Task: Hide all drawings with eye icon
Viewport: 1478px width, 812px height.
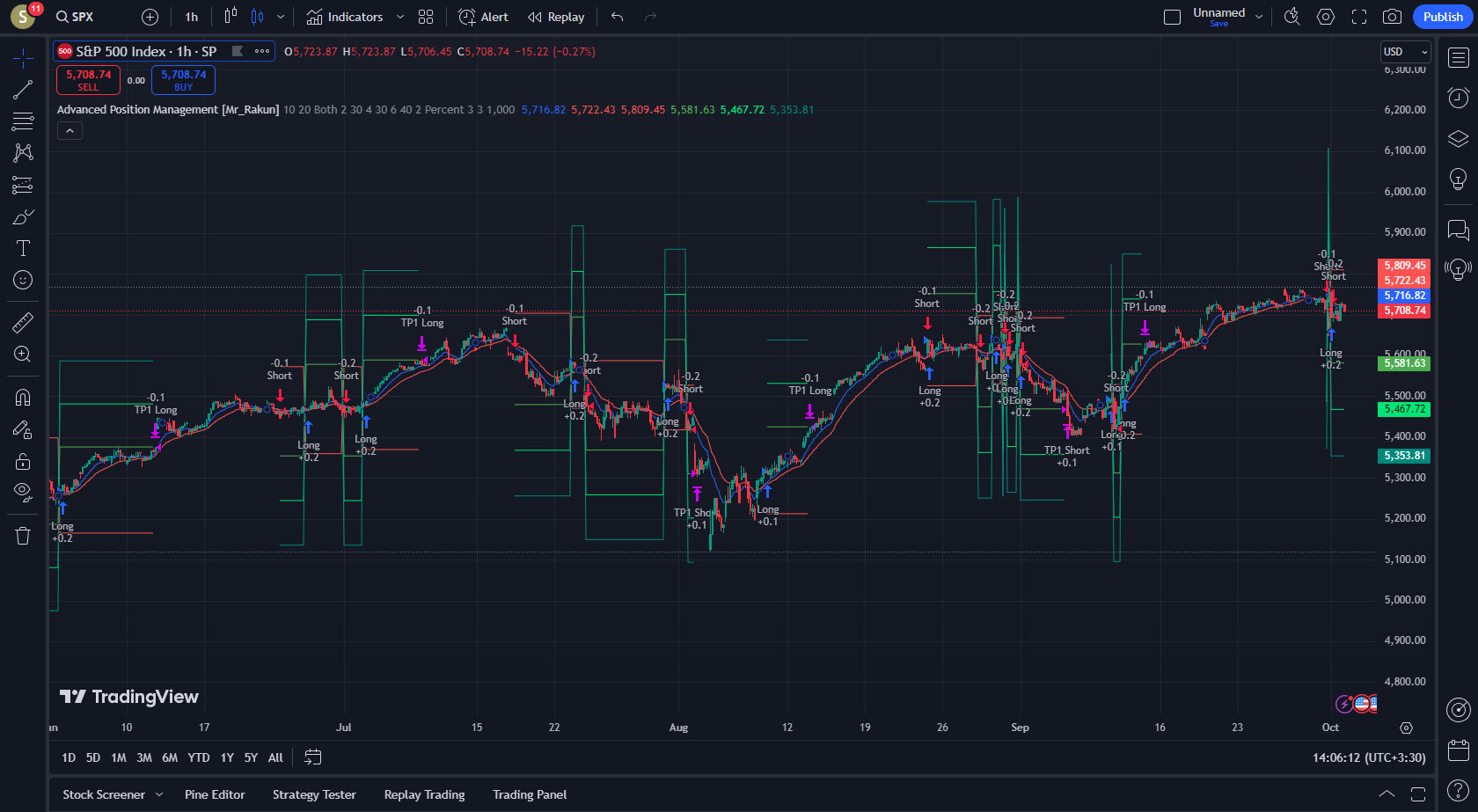Action: 23,491
